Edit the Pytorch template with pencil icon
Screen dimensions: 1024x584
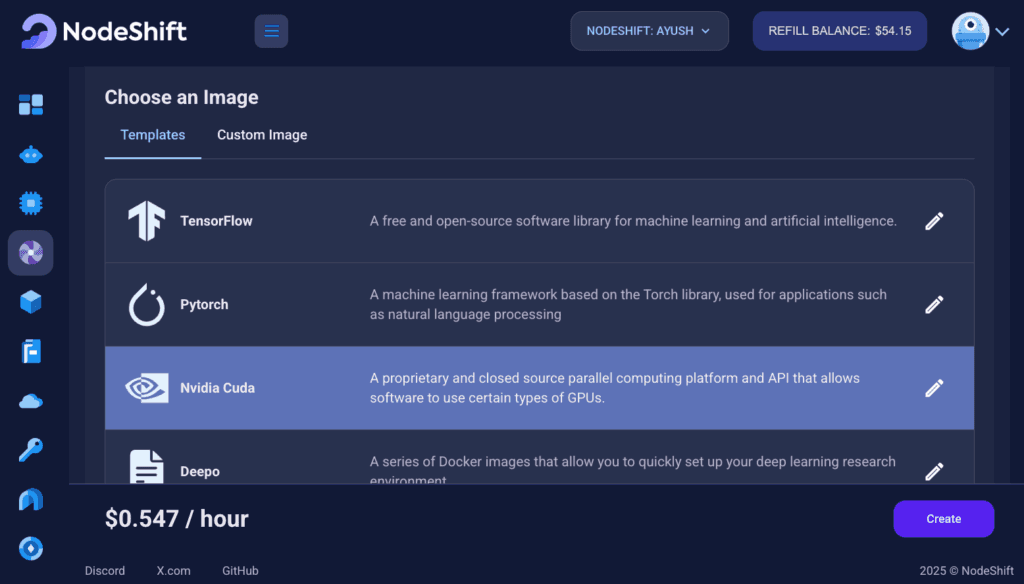[934, 304]
